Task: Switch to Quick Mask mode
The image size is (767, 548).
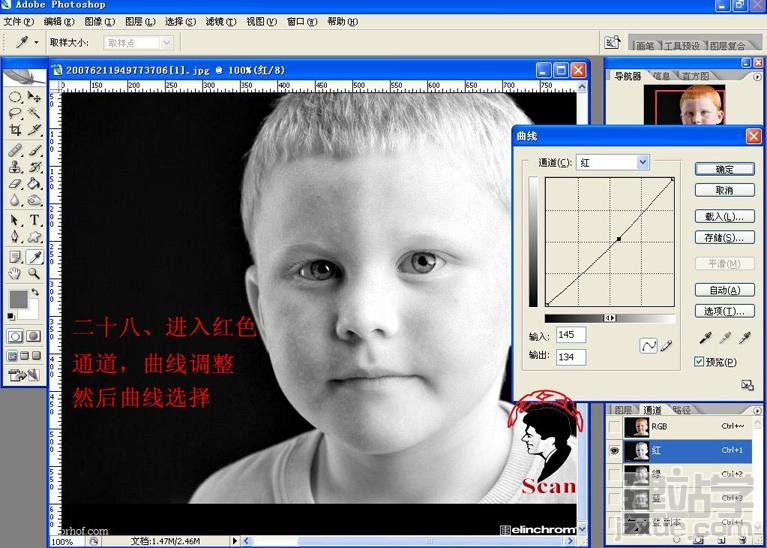Action: pos(33,336)
